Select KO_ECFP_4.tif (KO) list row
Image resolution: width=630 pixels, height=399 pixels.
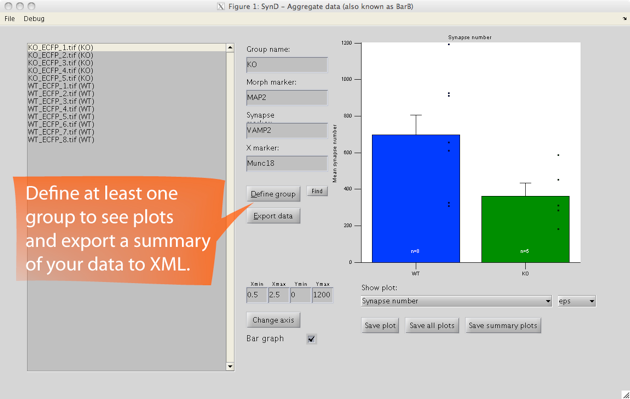coord(127,70)
